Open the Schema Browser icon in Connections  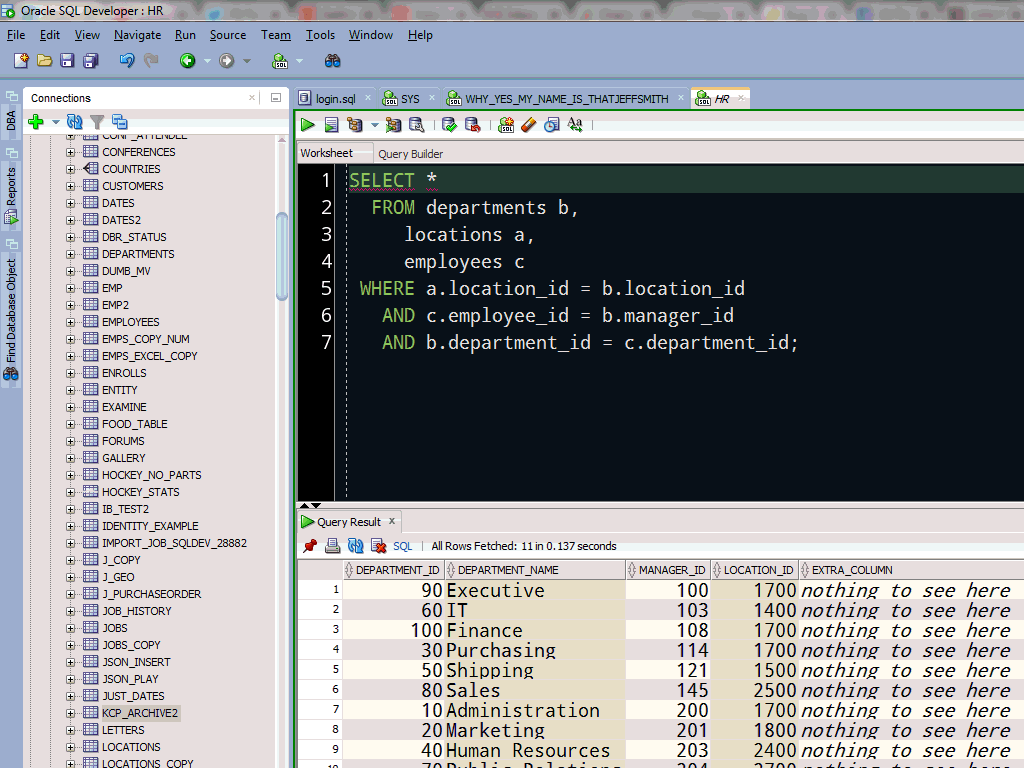click(120, 121)
